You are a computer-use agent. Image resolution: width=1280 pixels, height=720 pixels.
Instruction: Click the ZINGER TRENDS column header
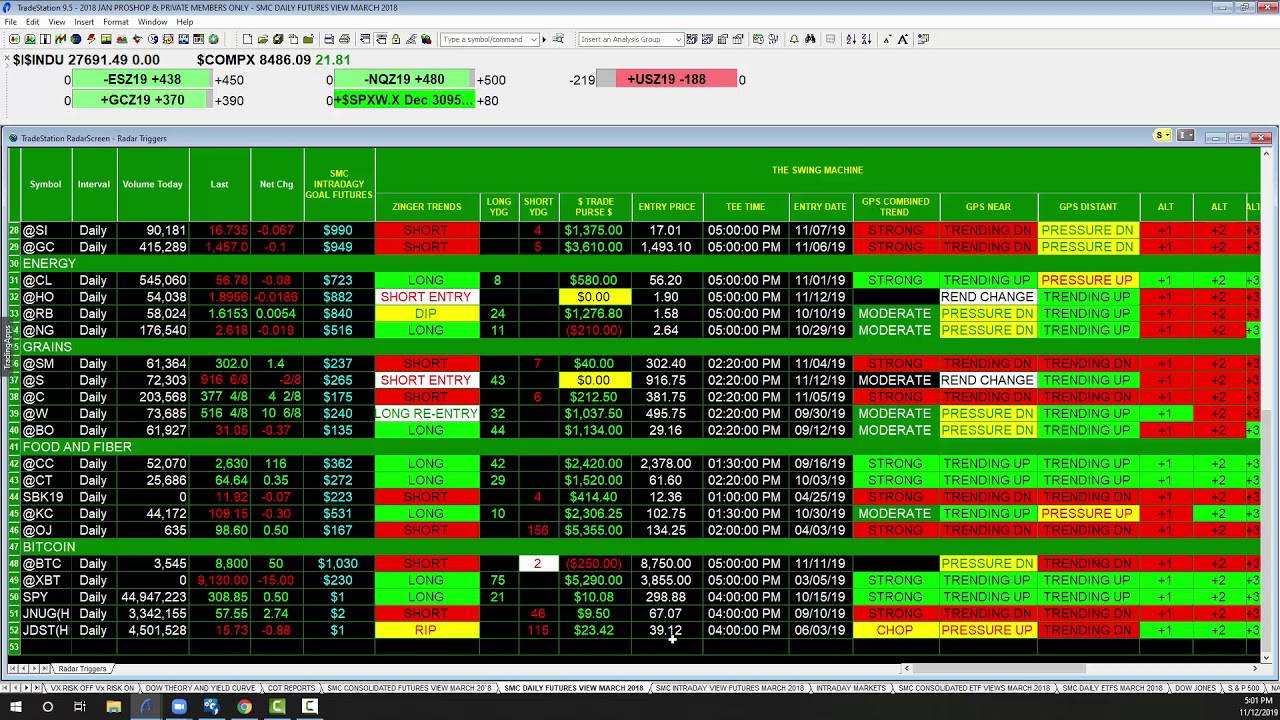426,207
